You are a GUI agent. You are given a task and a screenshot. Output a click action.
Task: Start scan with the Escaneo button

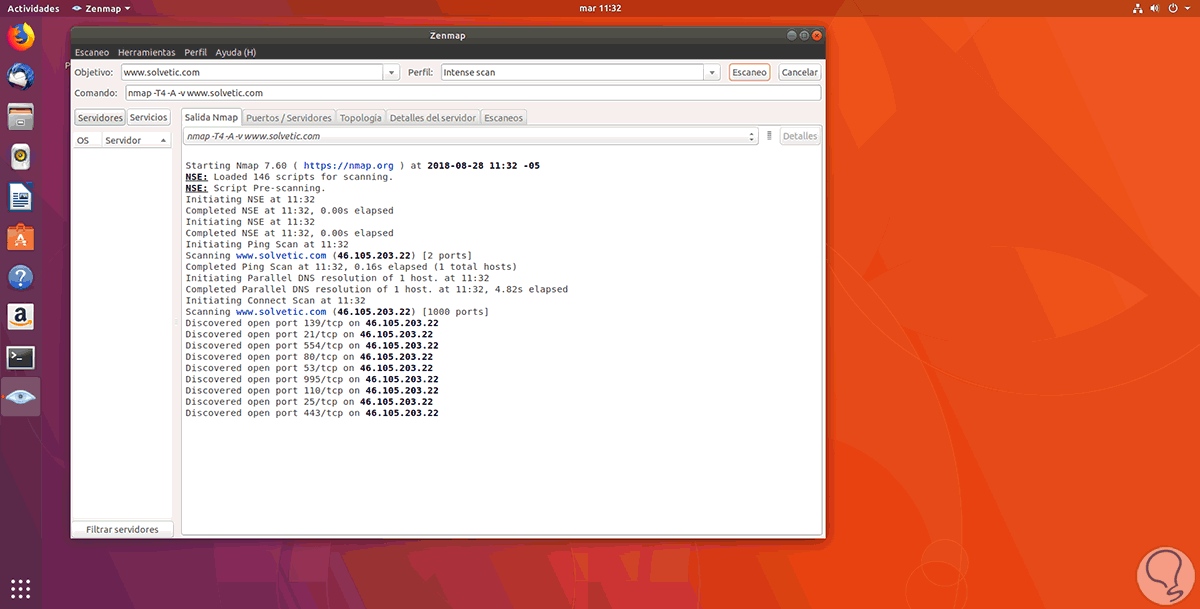point(749,72)
